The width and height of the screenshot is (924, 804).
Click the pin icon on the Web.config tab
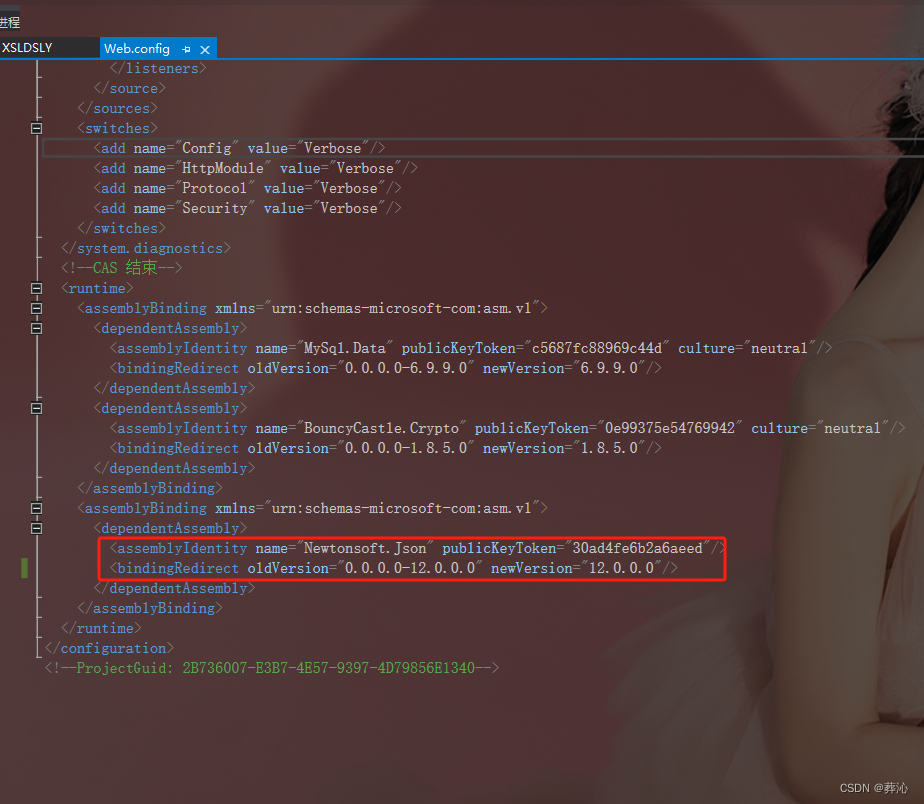[188, 48]
